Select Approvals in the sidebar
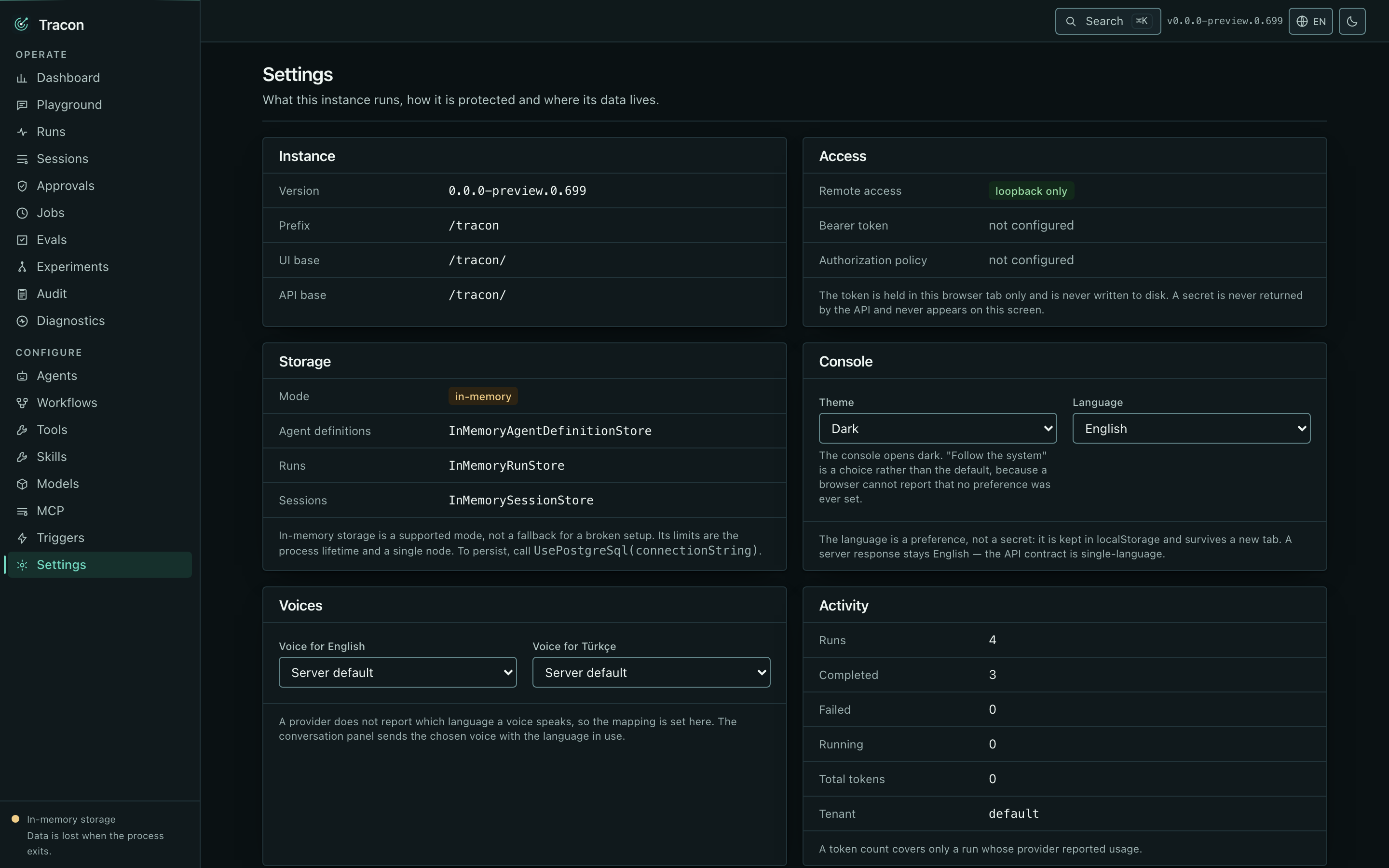Viewport: 1389px width, 868px height. pyautogui.click(x=99, y=186)
